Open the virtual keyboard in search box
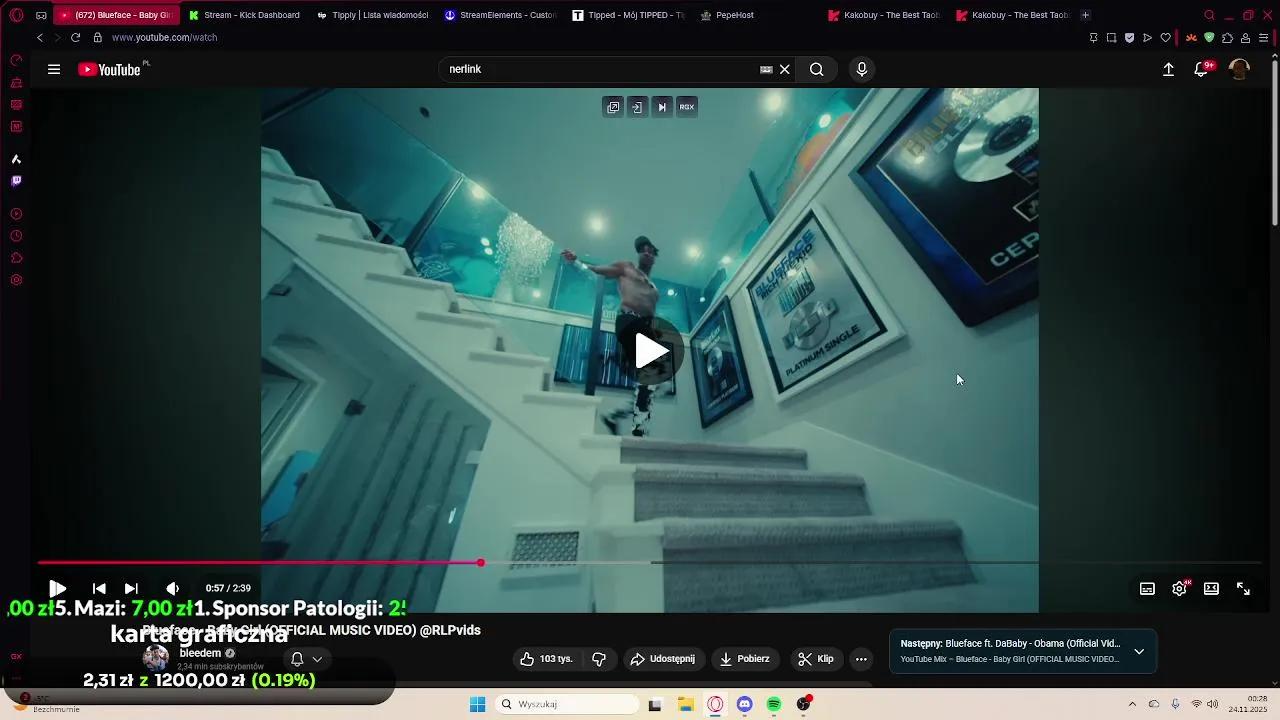 (x=766, y=69)
